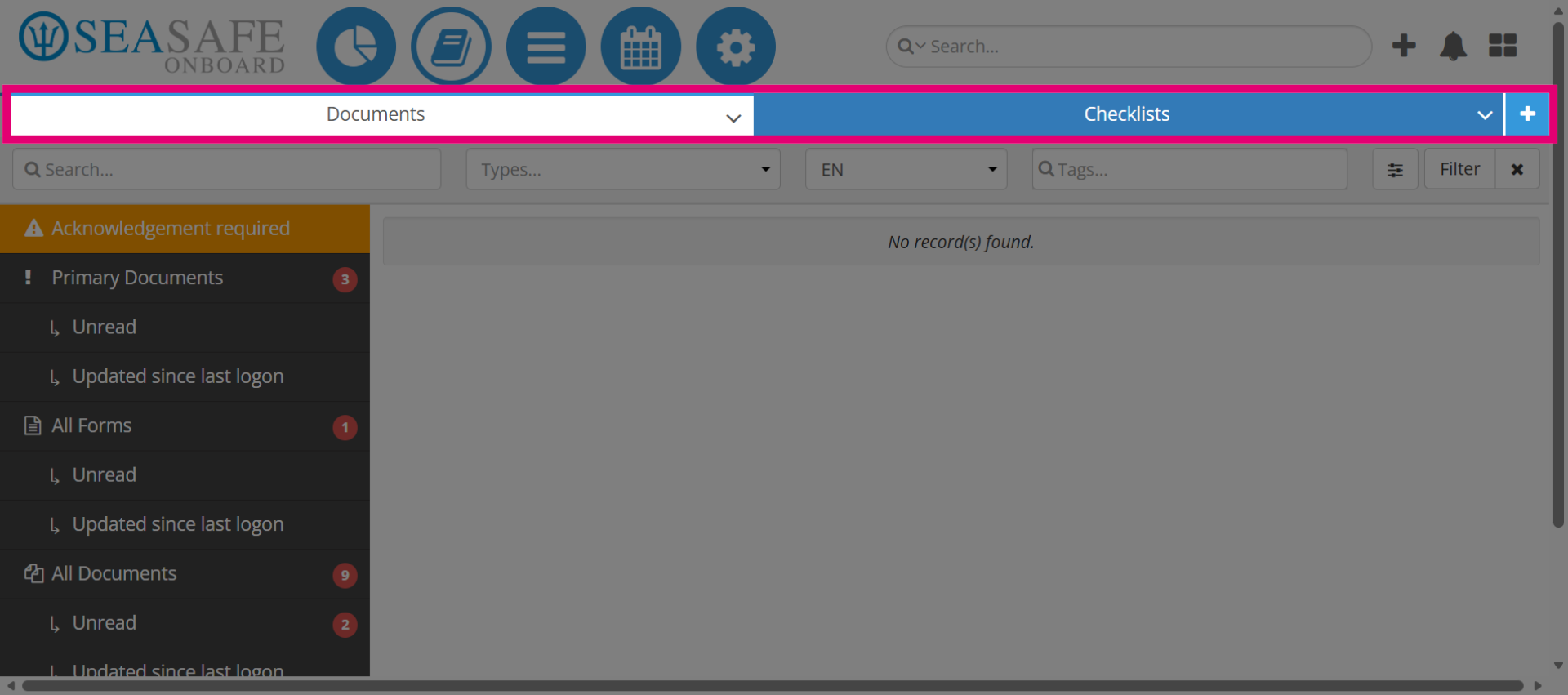Image resolution: width=1568 pixels, height=695 pixels.
Task: Open the gear settings icon
Action: 736,47
